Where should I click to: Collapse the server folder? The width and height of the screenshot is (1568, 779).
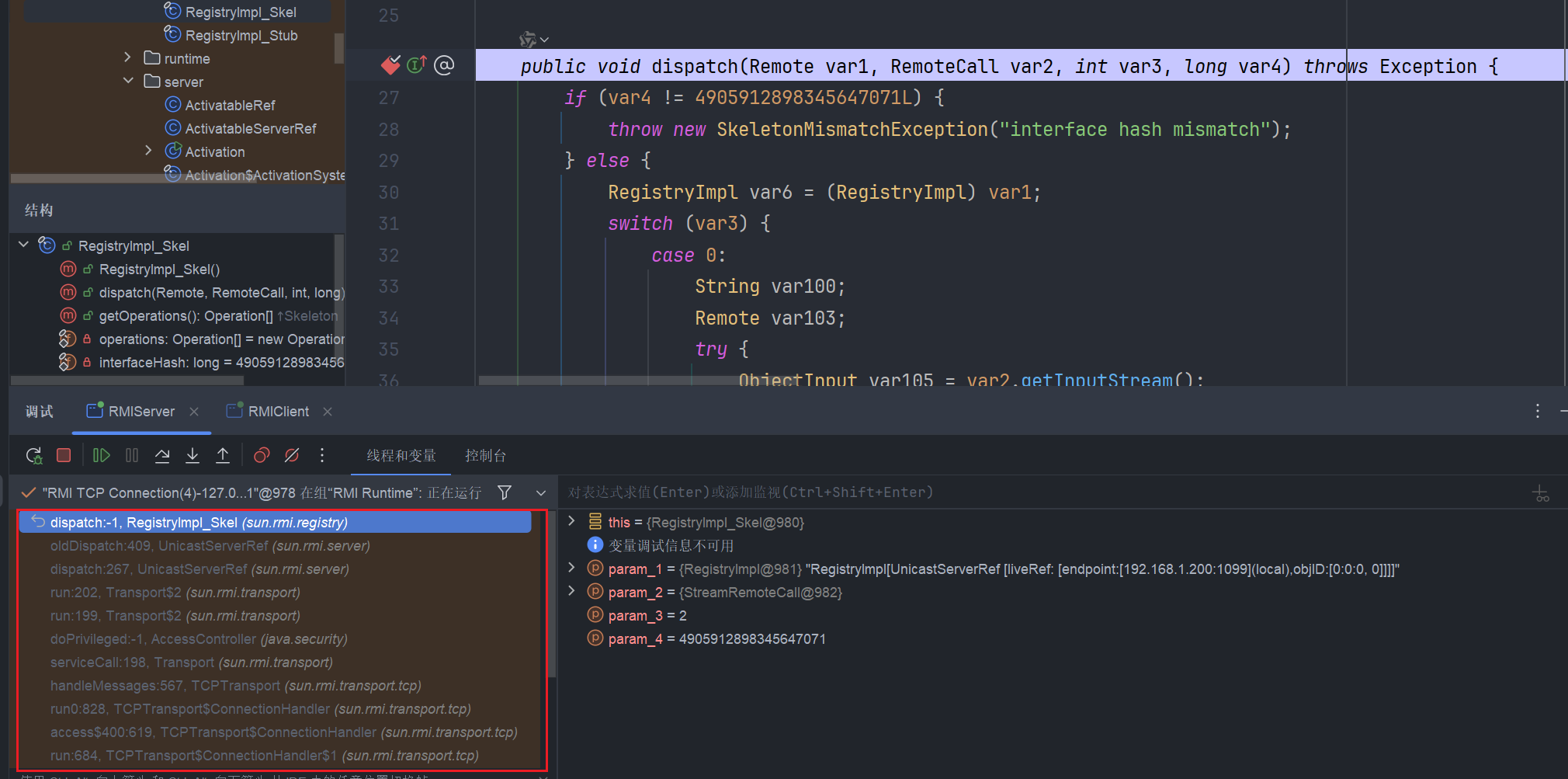(x=128, y=81)
